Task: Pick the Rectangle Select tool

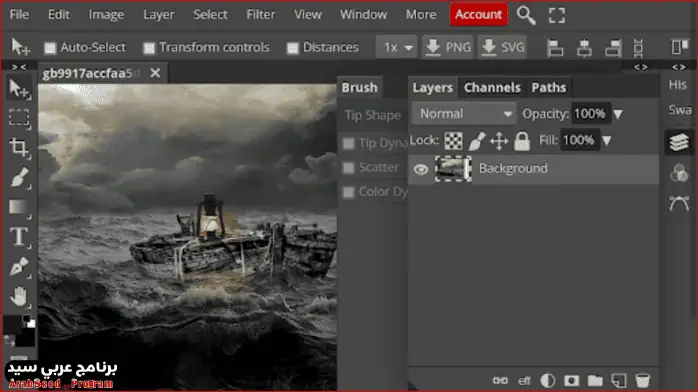Action: coord(19,118)
